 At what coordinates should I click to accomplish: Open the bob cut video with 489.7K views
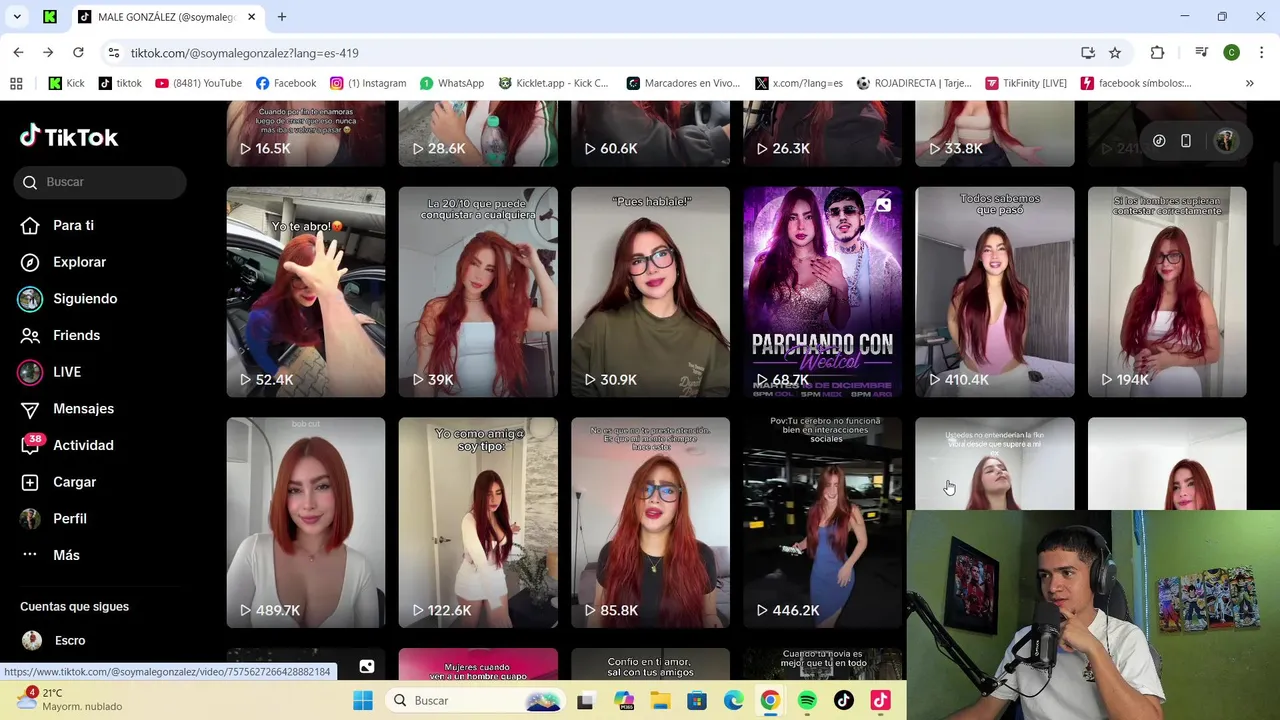(x=305, y=522)
